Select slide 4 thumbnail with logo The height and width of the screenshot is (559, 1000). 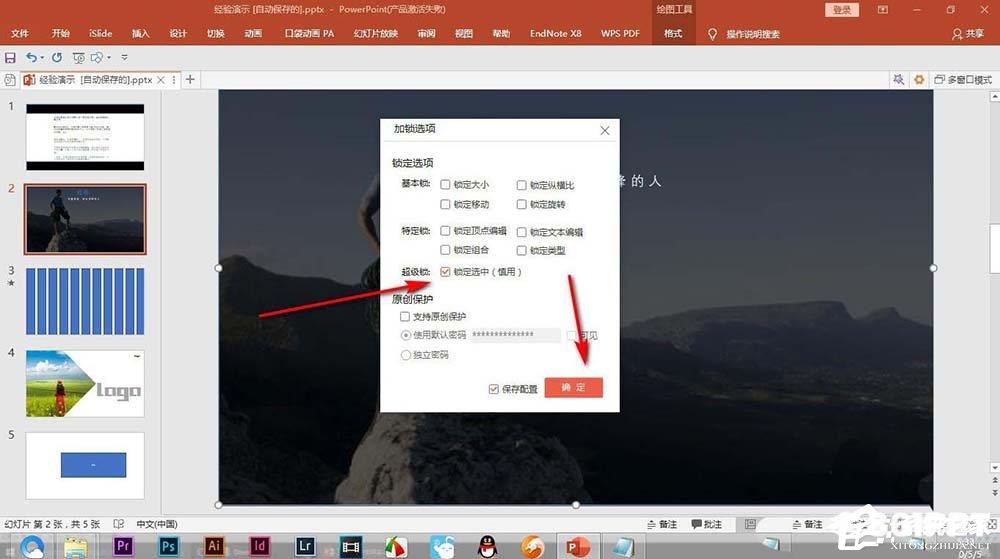(85, 383)
